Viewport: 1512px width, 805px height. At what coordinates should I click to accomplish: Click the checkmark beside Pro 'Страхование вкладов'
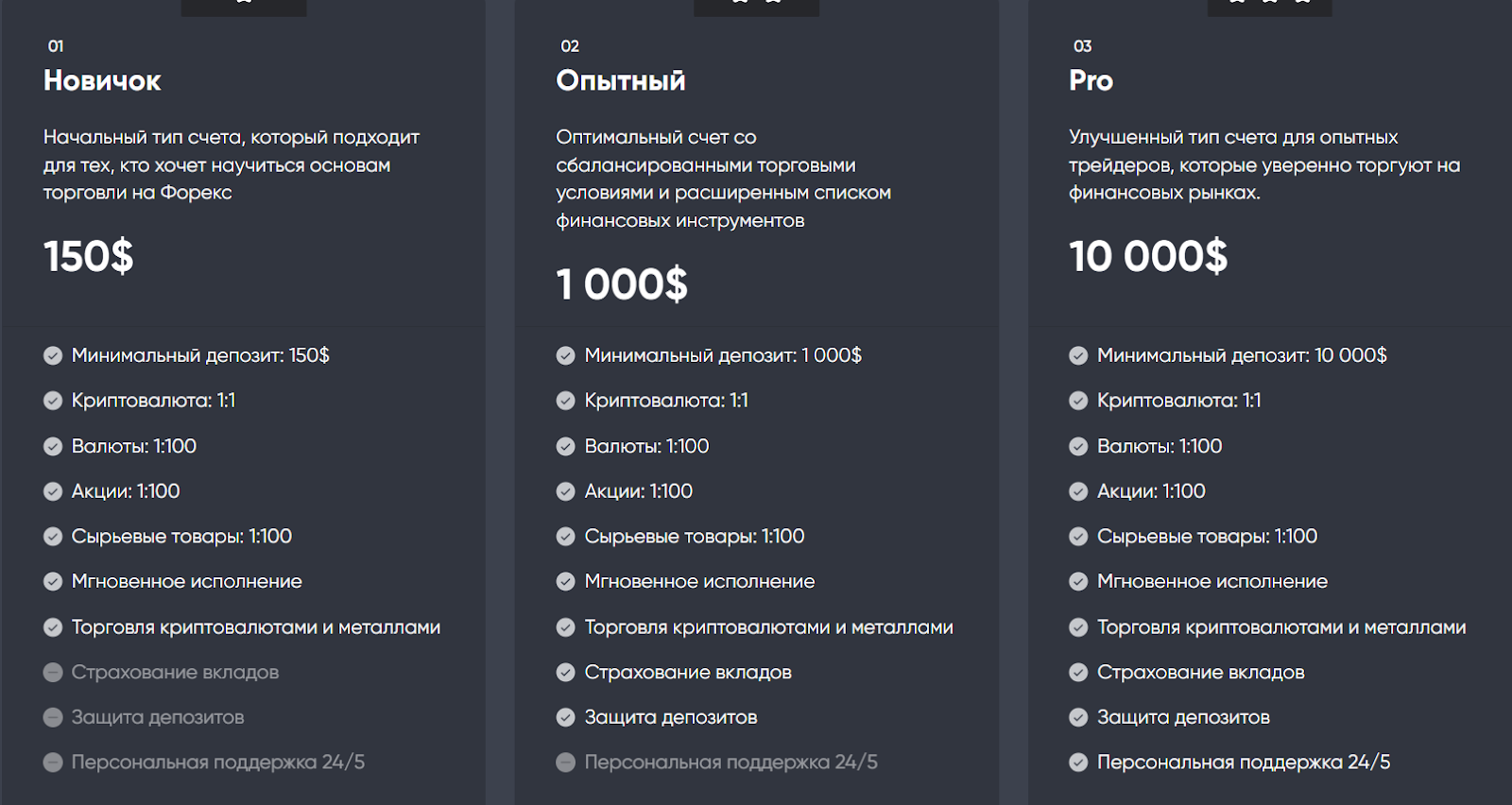pyautogui.click(x=1078, y=673)
